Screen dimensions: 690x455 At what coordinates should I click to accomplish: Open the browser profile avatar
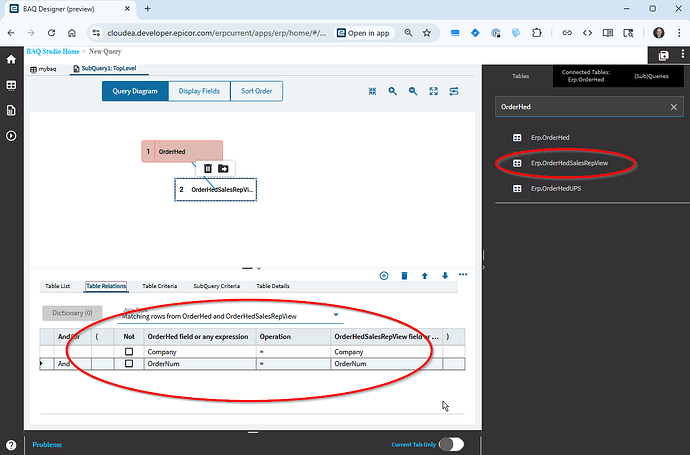(659, 33)
